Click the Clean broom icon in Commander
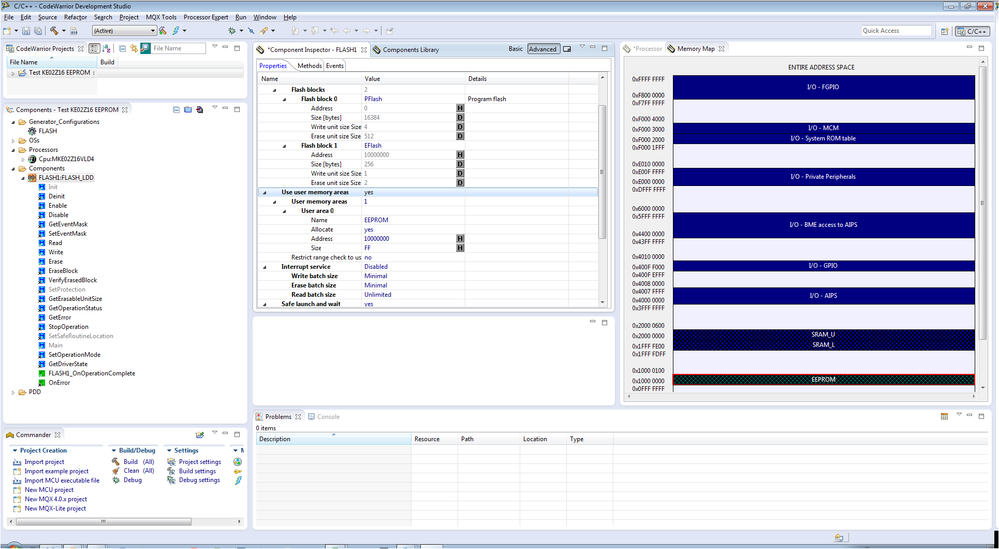 pos(115,471)
